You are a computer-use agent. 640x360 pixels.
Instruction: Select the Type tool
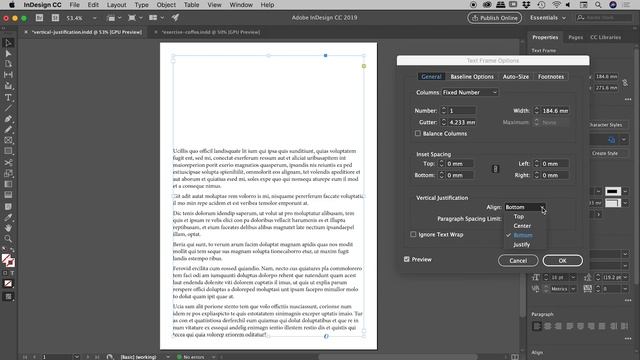coord(8,97)
